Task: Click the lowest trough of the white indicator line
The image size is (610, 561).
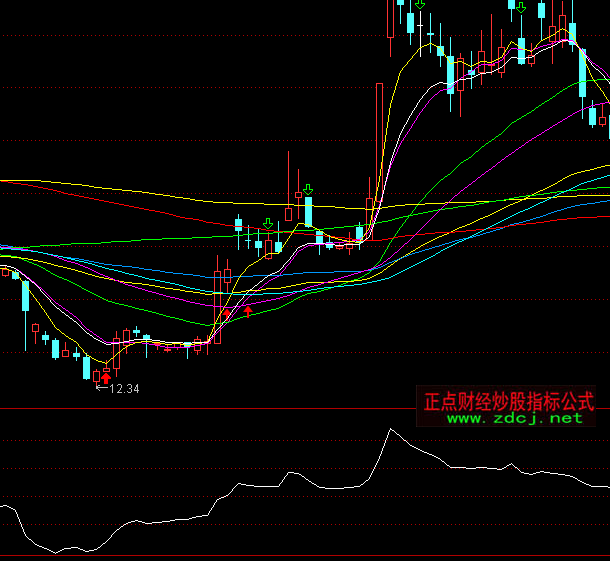Action: pos(56,552)
